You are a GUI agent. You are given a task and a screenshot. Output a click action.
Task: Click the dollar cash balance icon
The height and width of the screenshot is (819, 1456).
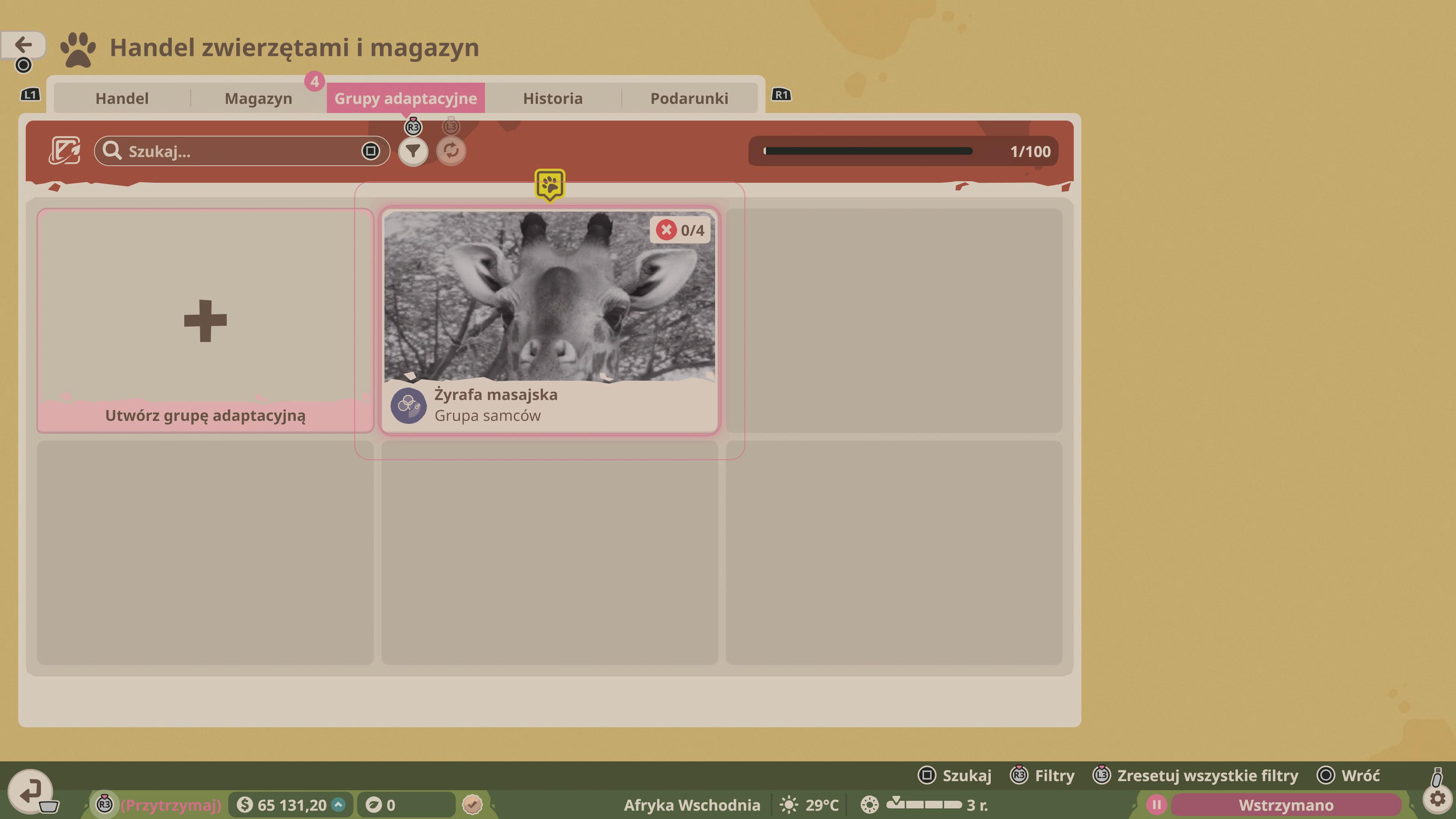pyautogui.click(x=245, y=805)
